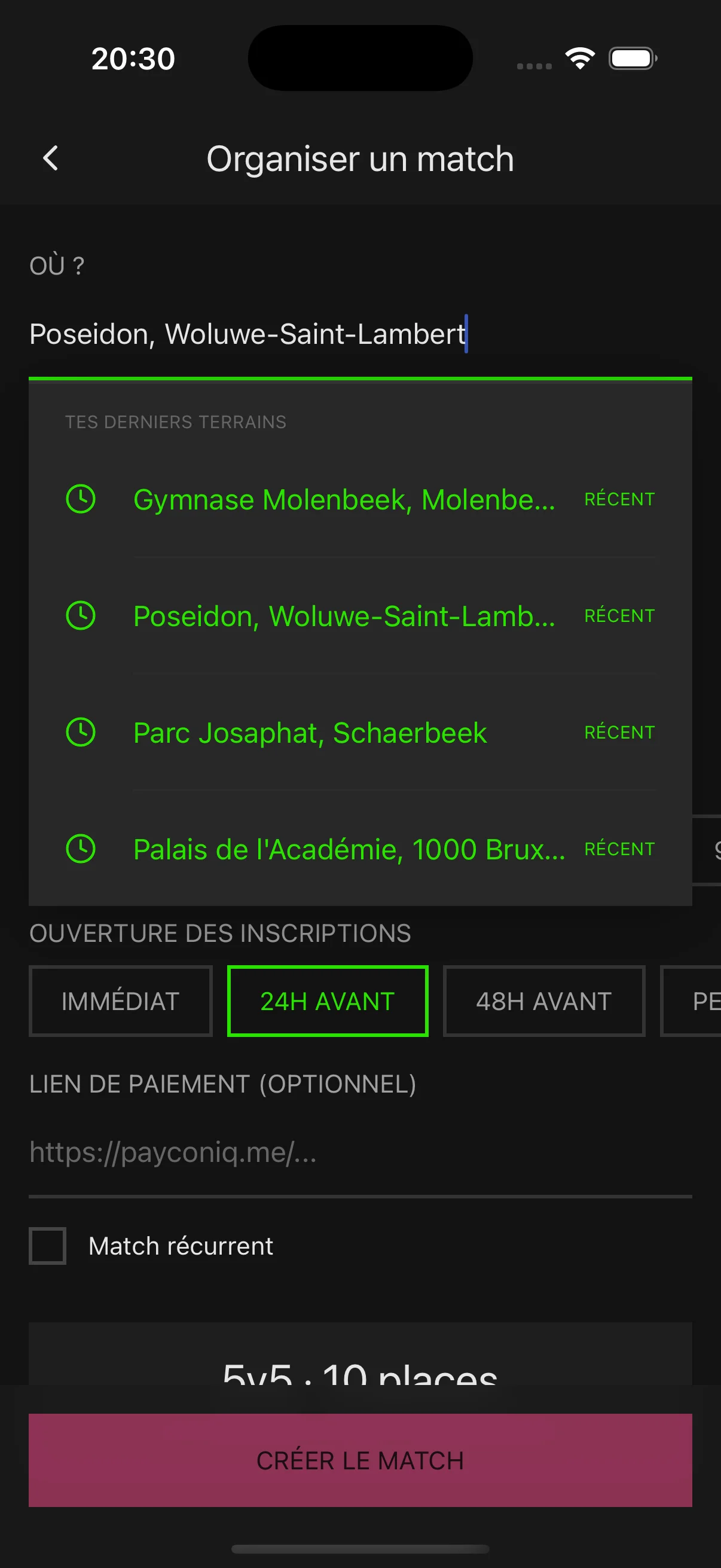Viewport: 721px width, 1568px height.
Task: Enable the Match récurrent checkbox
Action: [47, 1246]
